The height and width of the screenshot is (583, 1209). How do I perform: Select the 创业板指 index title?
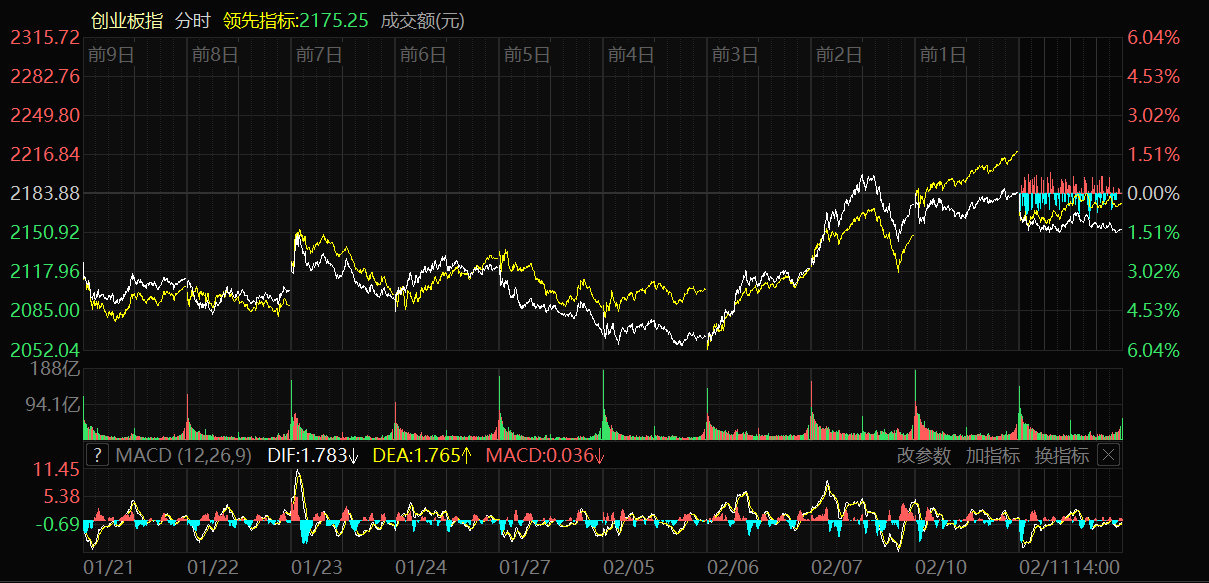point(126,20)
